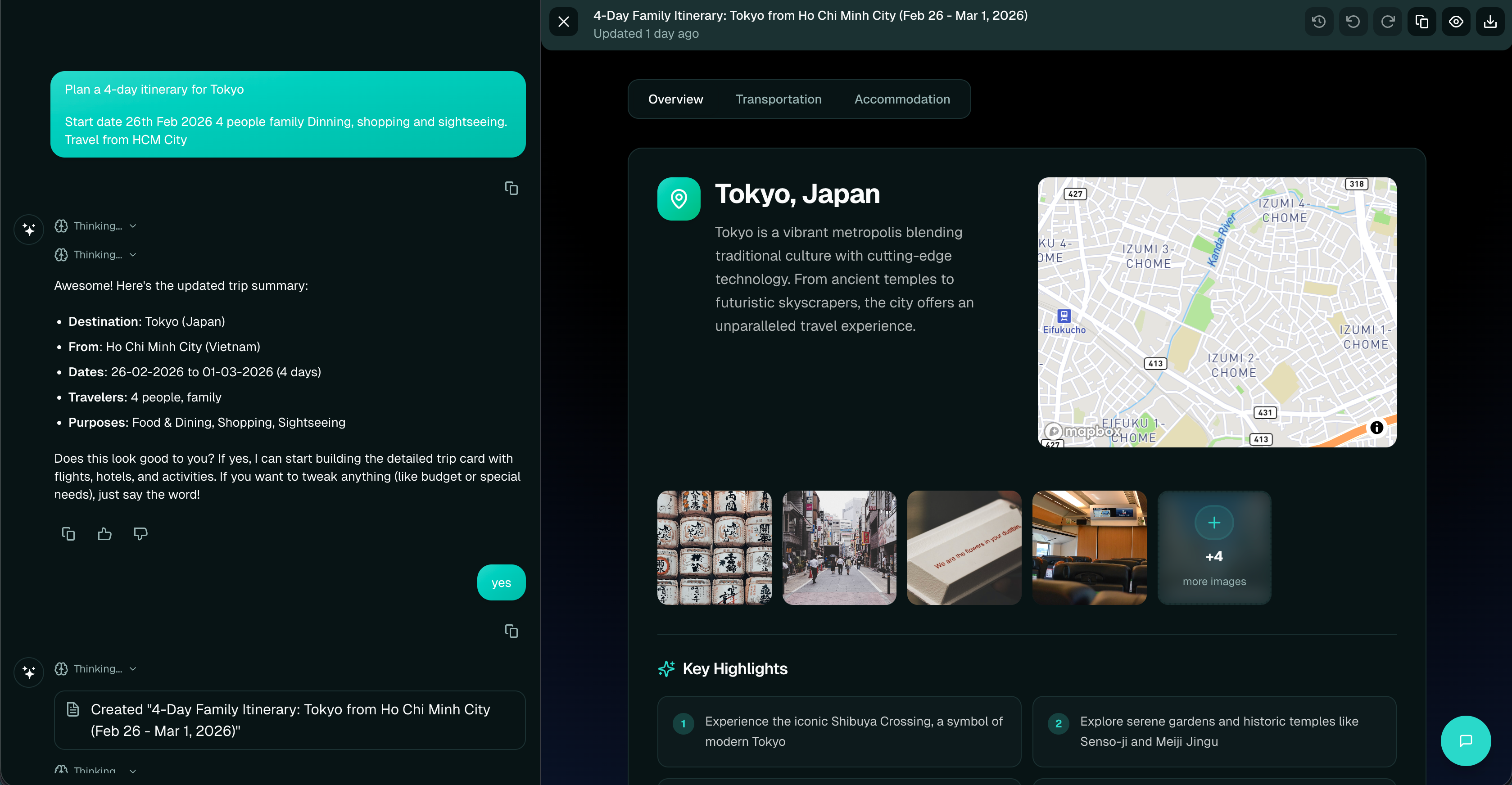Expand the second Thinking... chevron
1512x785 pixels.
point(133,255)
